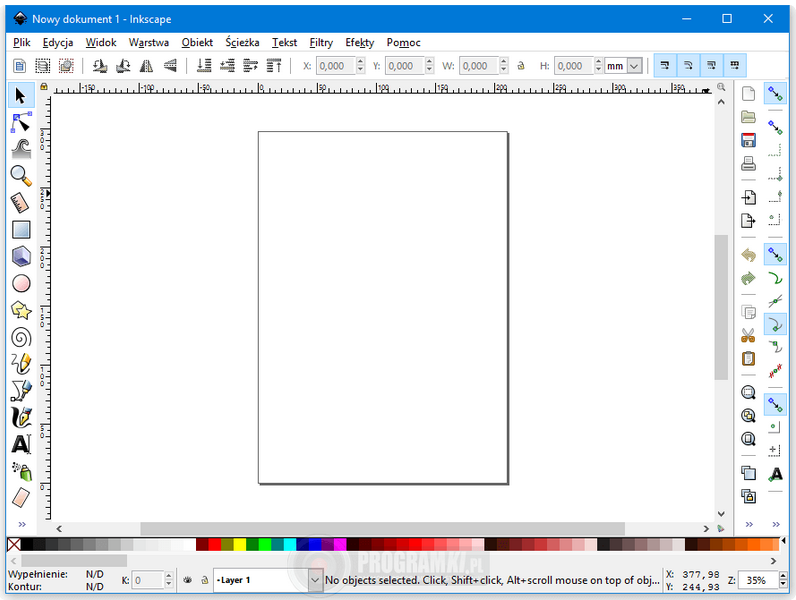Click the Import icon

pyautogui.click(x=748, y=197)
